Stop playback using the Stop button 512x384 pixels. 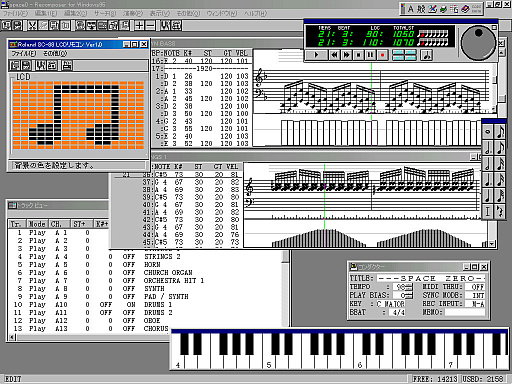click(x=359, y=55)
